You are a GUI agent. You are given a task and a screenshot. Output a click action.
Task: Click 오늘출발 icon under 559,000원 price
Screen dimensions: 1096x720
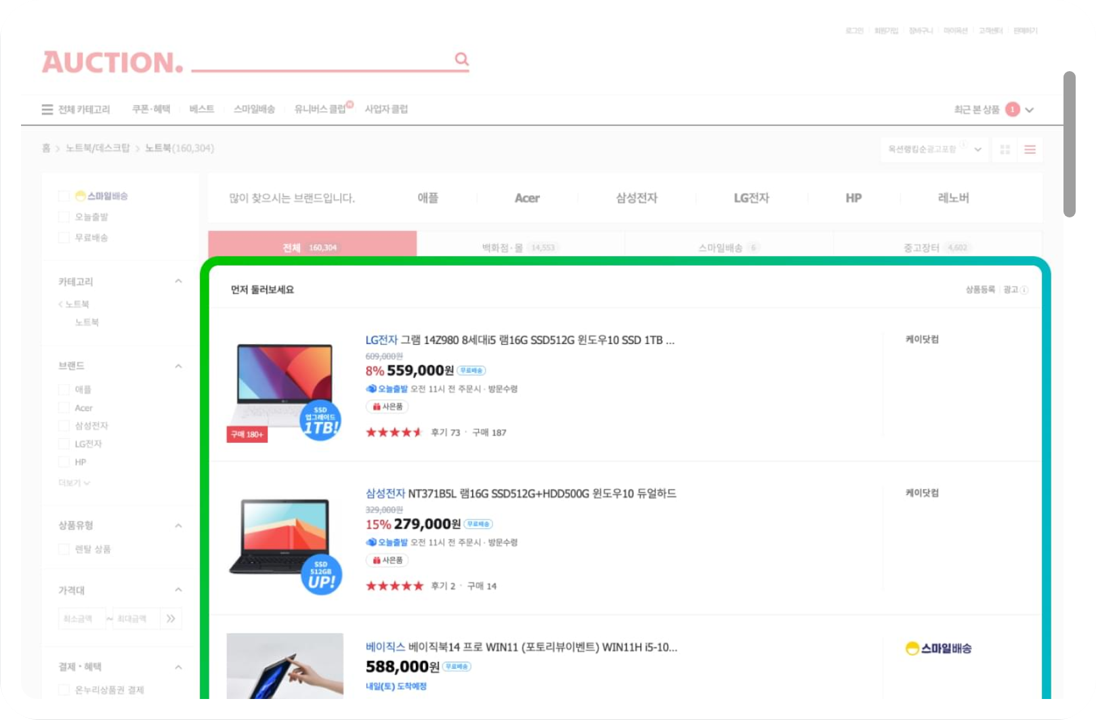[371, 389]
